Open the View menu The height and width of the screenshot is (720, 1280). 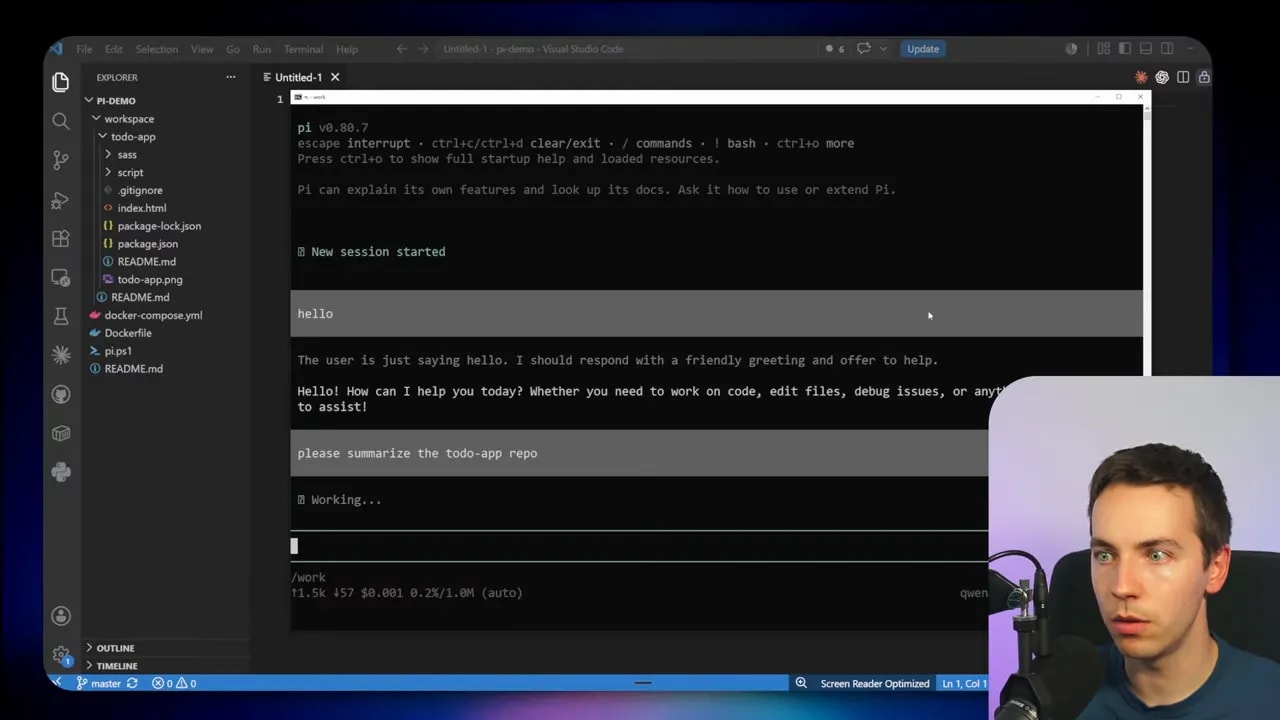click(x=202, y=49)
